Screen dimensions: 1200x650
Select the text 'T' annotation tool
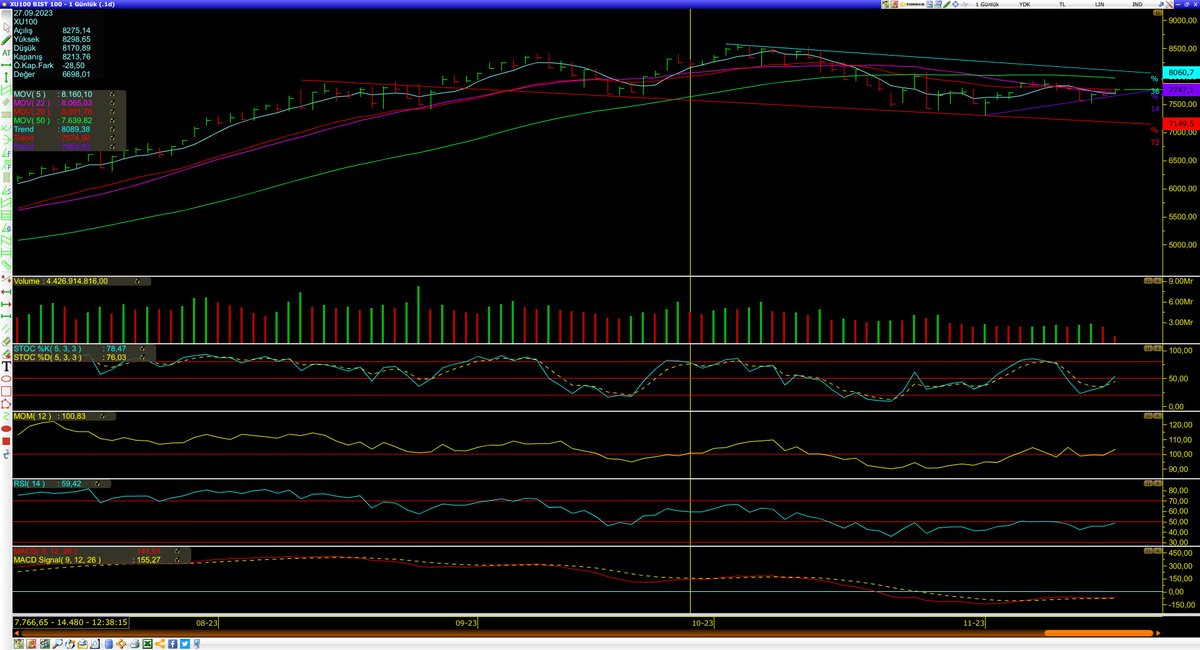pos(8,366)
